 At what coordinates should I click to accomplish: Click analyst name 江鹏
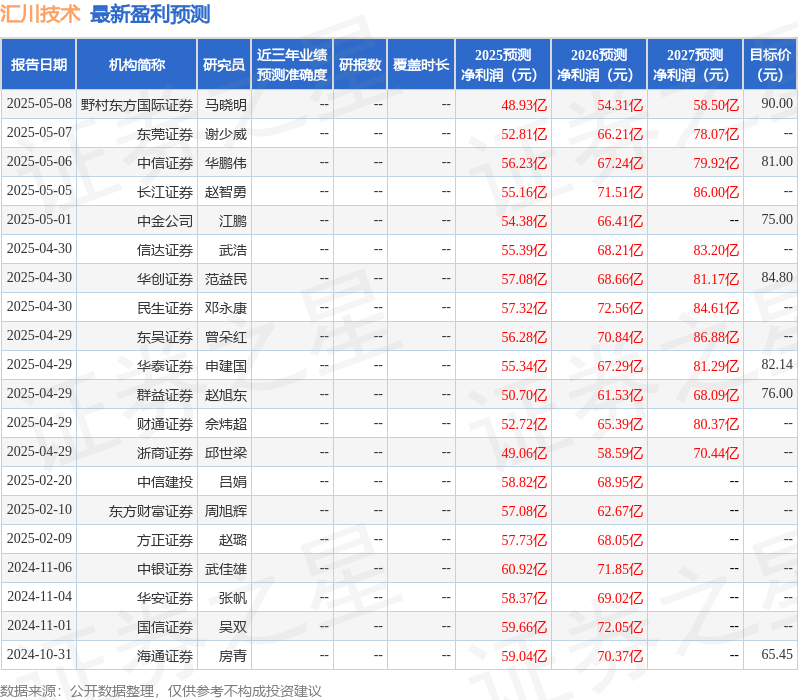tap(233, 221)
